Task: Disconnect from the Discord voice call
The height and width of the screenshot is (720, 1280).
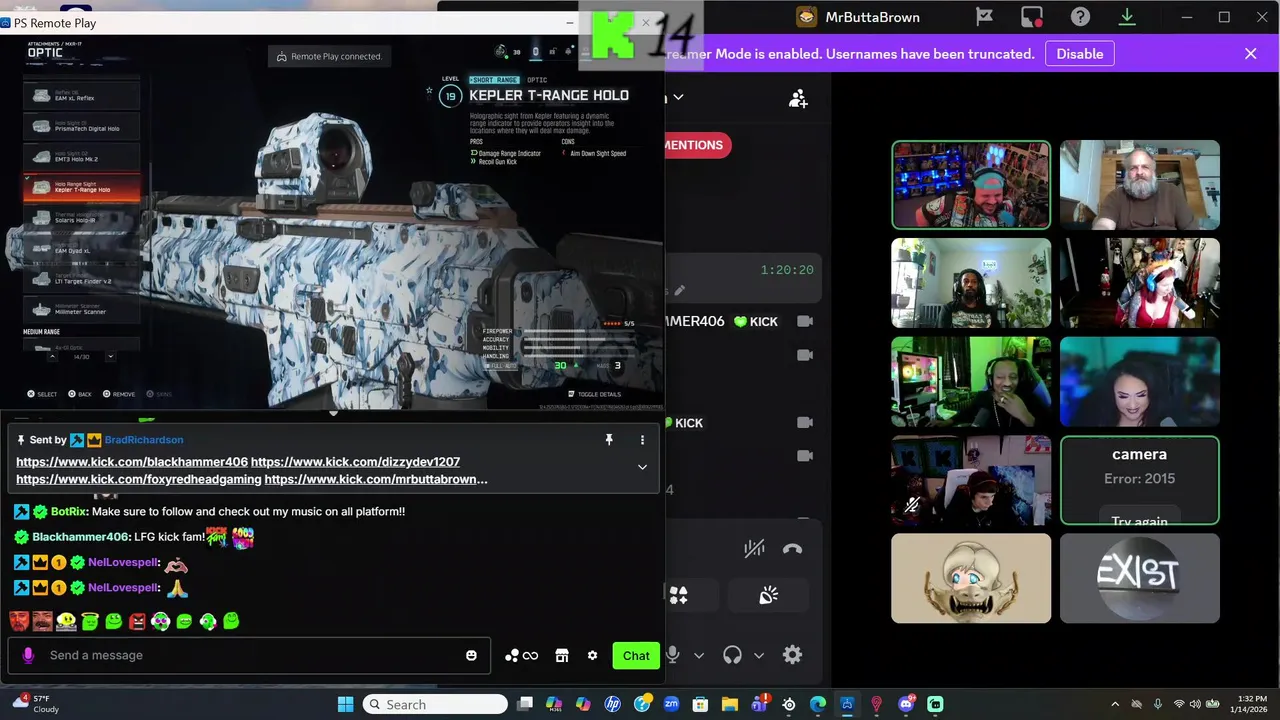Action: click(x=792, y=548)
